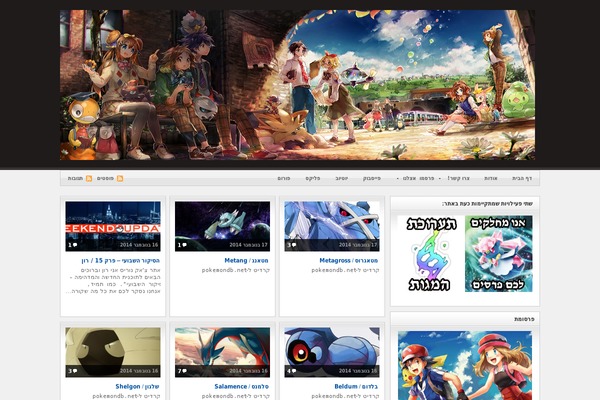Screen dimensions: 600x400
Task: Click the date on the Salamence thumbnail
Action: coord(248,371)
